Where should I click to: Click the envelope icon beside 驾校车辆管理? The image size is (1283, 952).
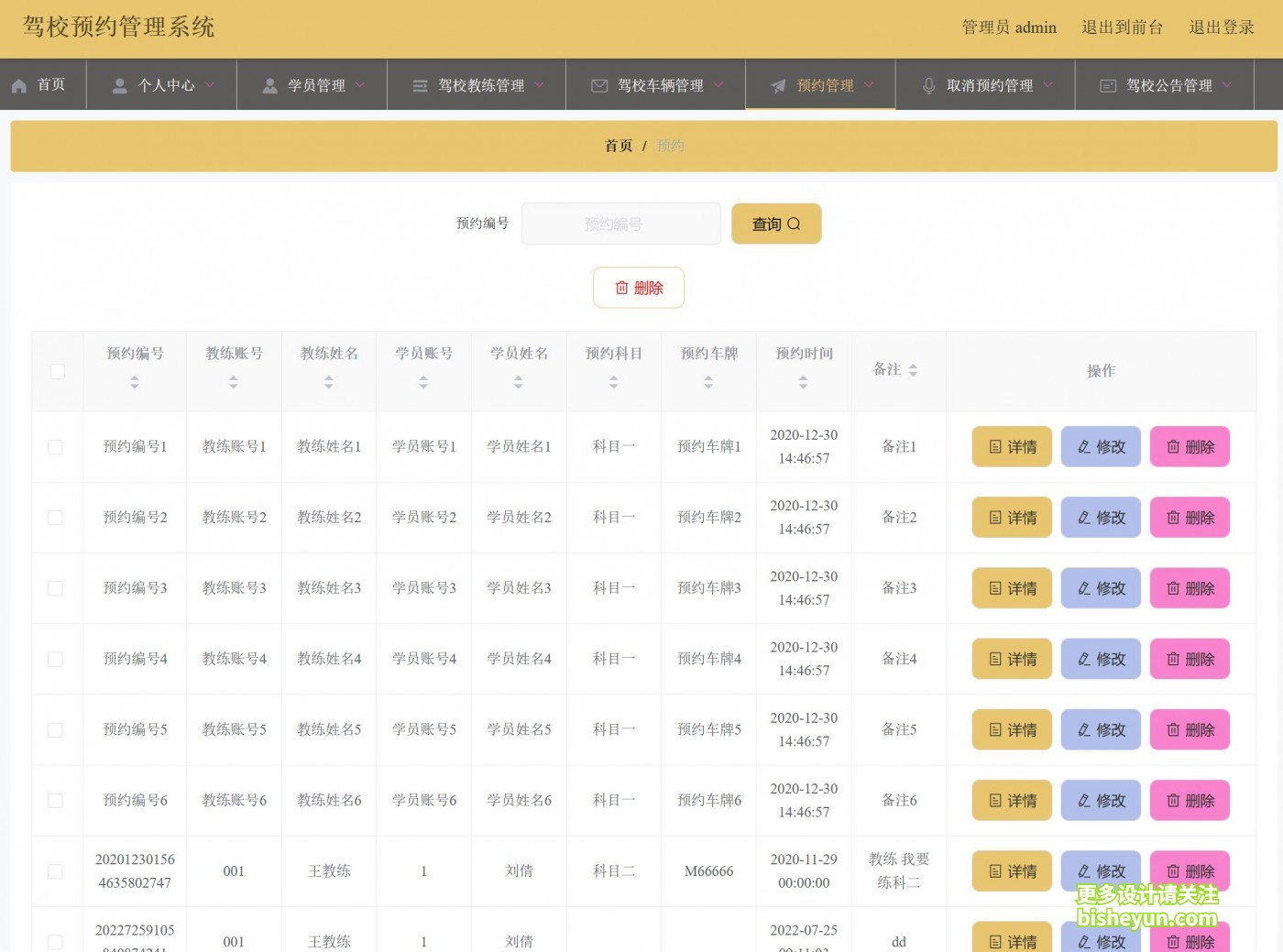pos(599,85)
